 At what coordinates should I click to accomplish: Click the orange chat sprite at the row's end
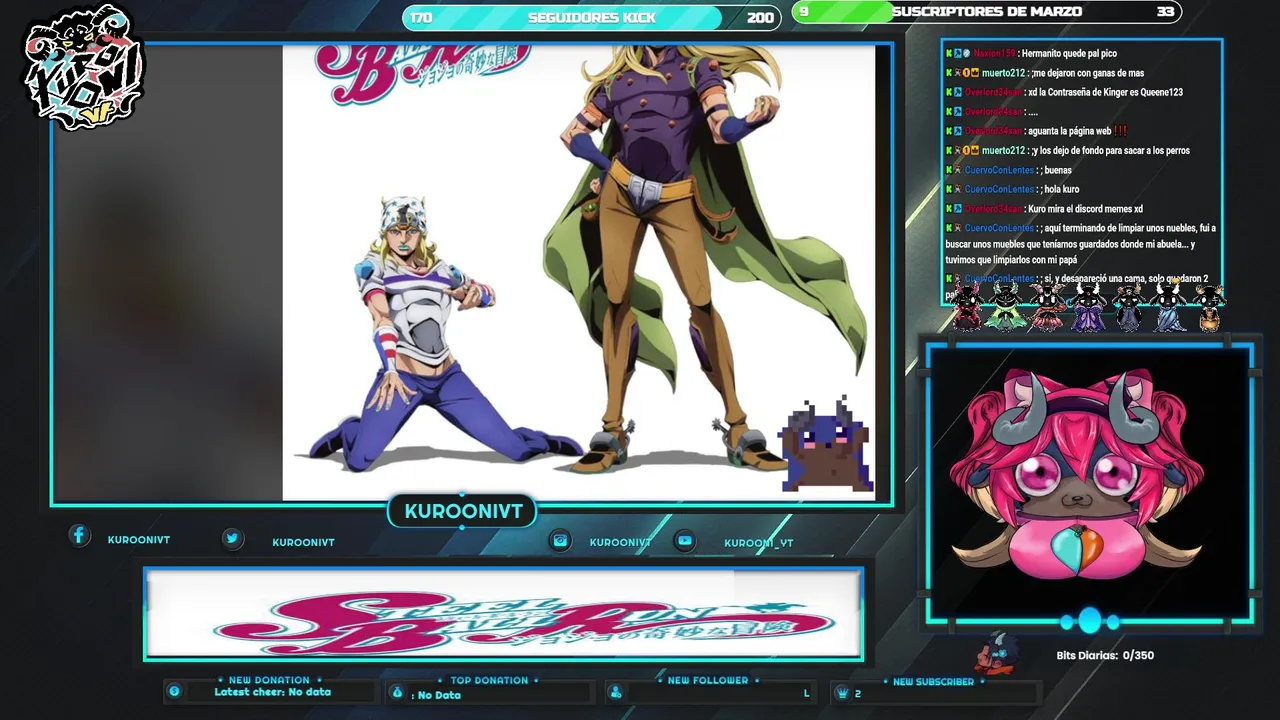click(x=1209, y=308)
